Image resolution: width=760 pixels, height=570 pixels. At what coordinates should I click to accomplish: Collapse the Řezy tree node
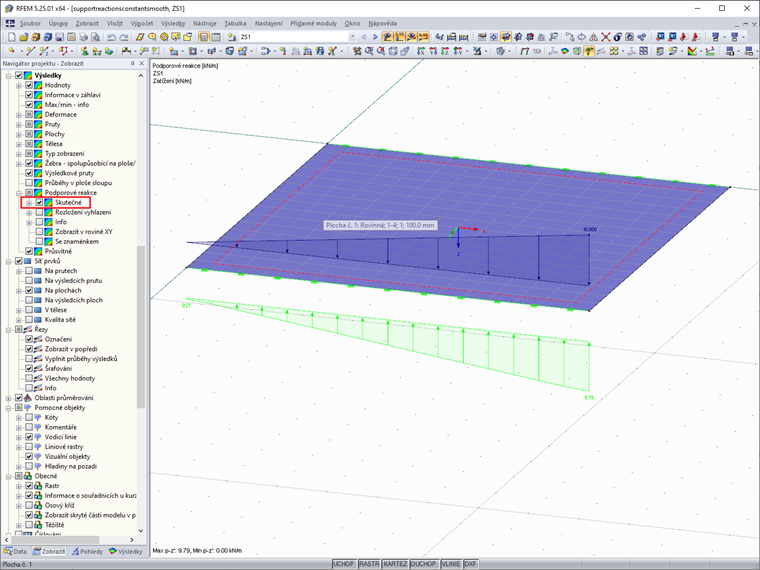(x=9, y=330)
